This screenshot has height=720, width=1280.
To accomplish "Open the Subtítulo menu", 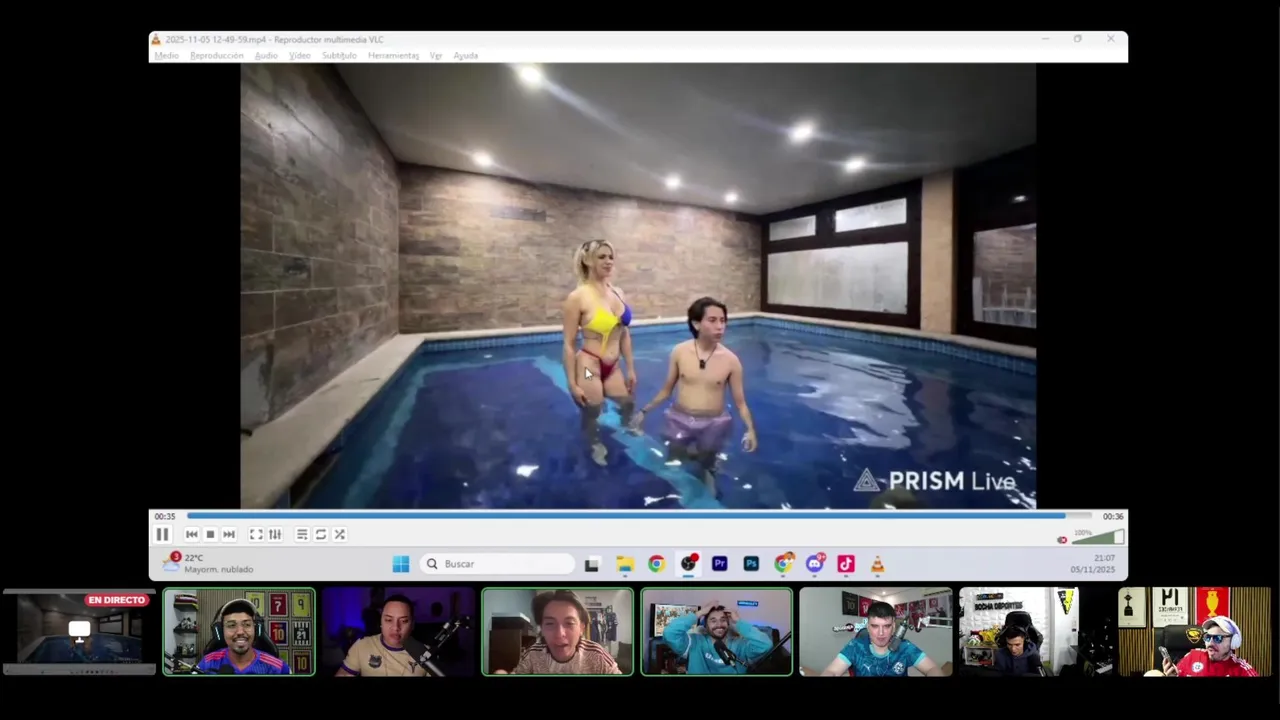I will [339, 55].
